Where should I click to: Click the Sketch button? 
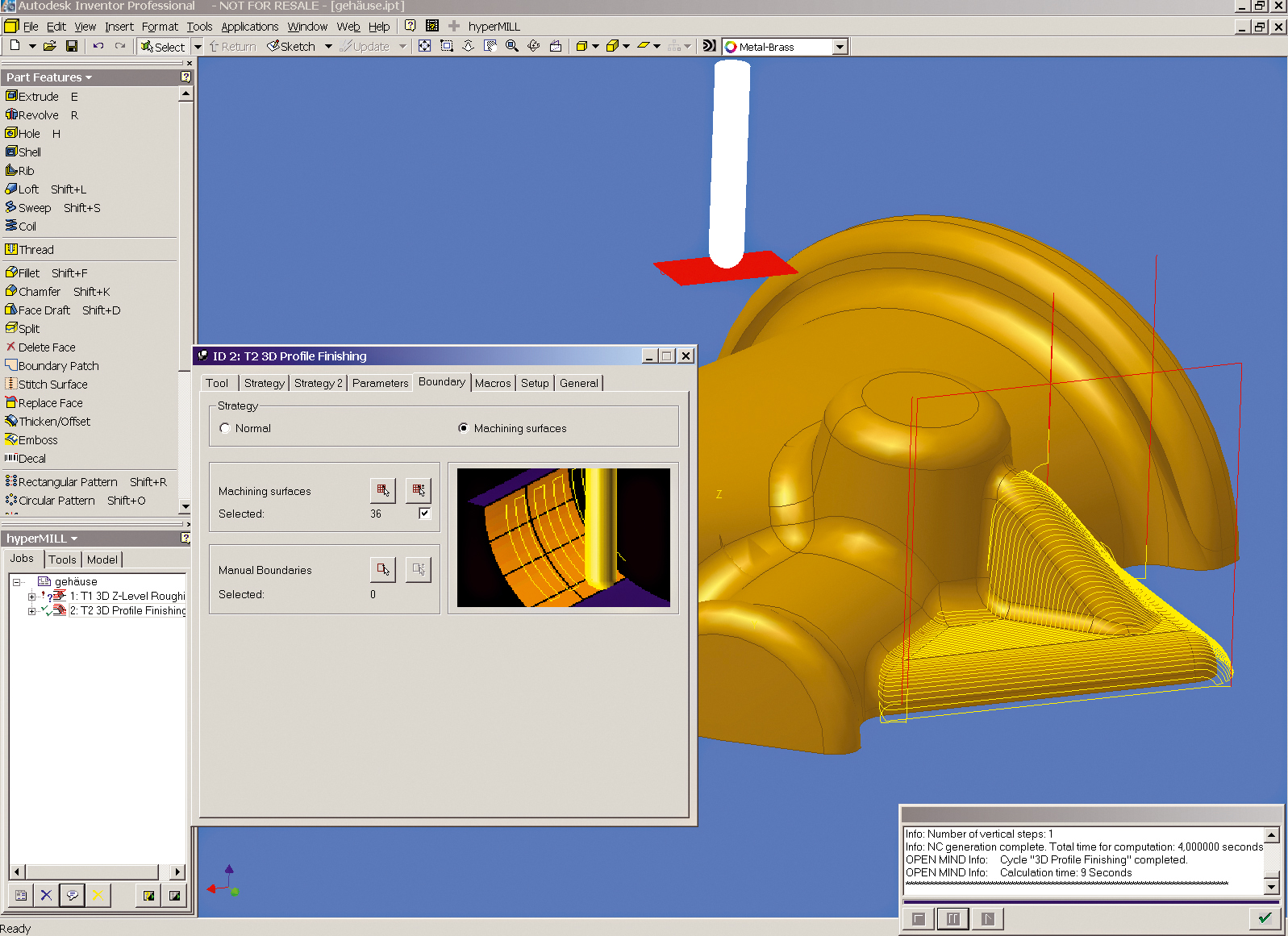pyautogui.click(x=291, y=47)
